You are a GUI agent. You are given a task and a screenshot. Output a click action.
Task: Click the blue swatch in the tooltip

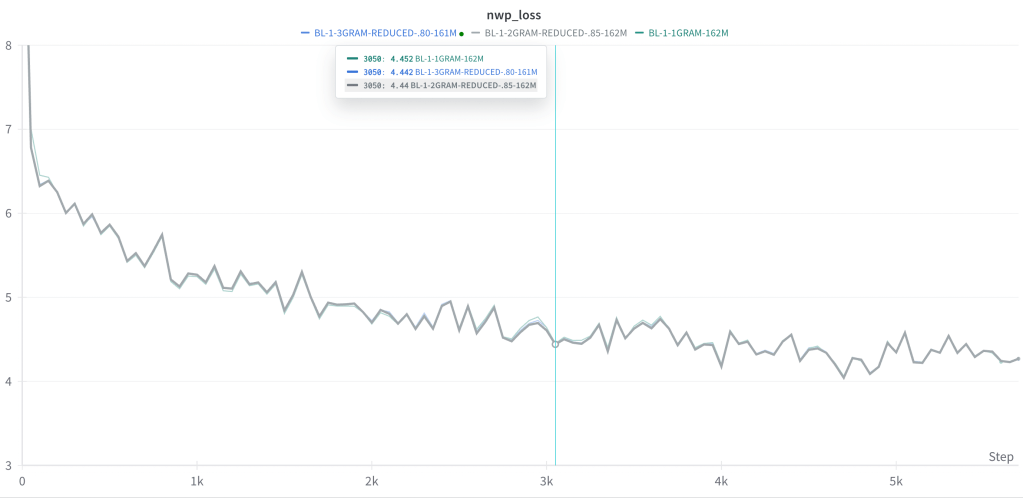(x=351, y=72)
